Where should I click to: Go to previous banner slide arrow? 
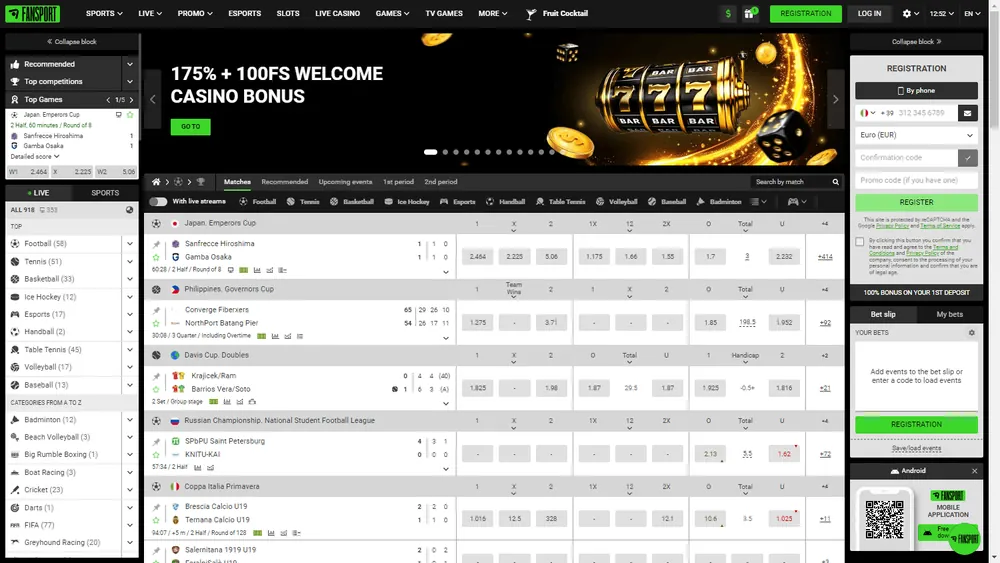[x=152, y=99]
